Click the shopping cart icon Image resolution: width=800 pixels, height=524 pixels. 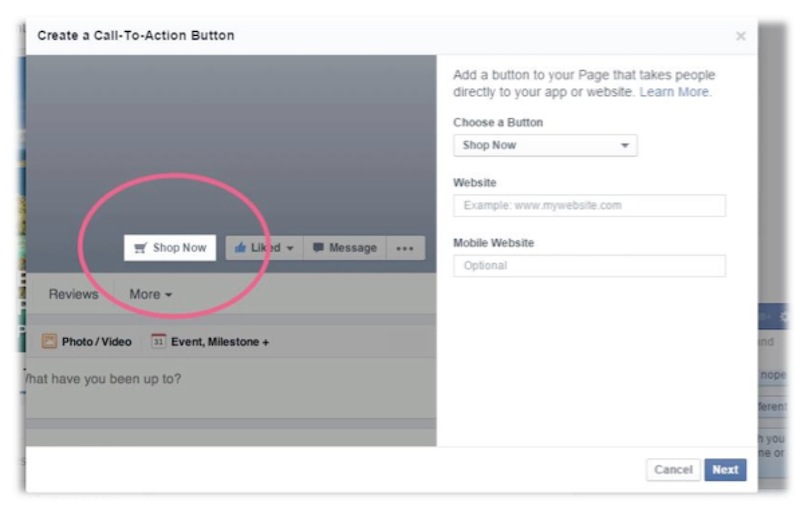pos(140,248)
